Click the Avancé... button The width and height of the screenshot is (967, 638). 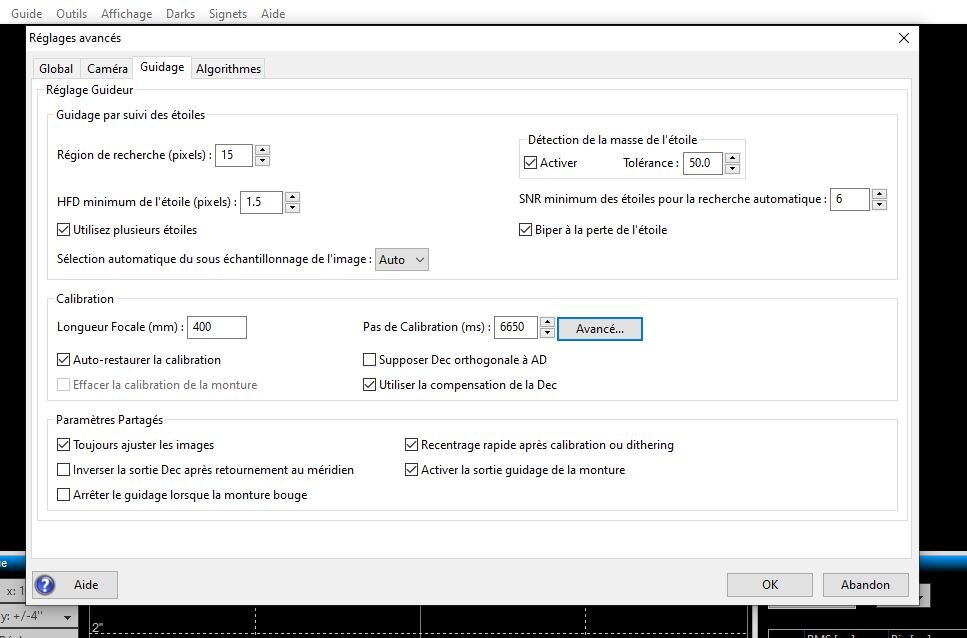pos(599,329)
